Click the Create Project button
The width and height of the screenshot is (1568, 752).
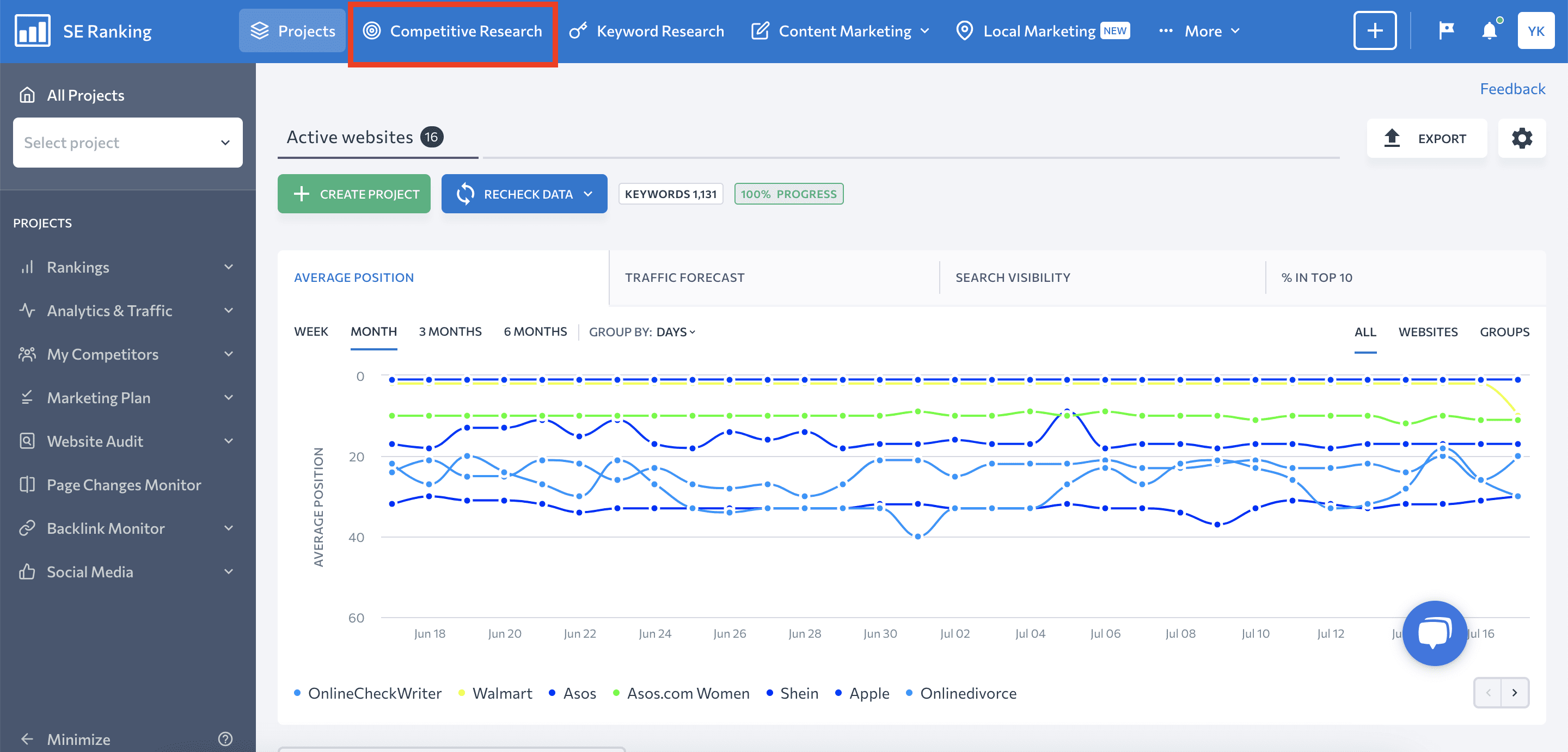click(354, 194)
